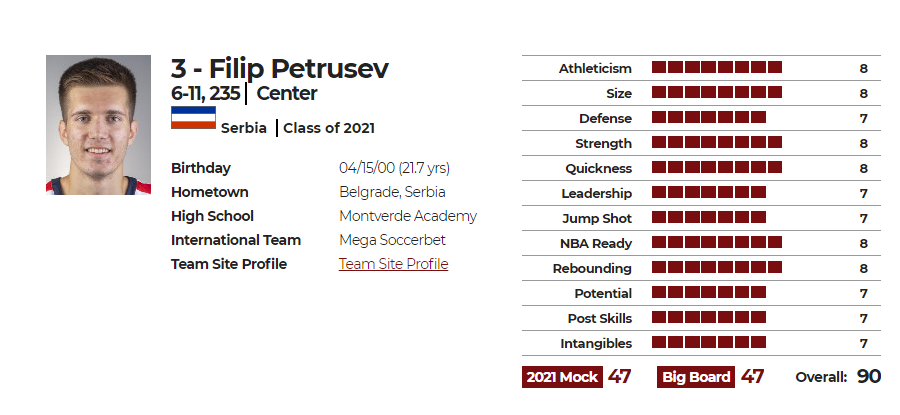Screen dimensions: 900x415
Task: Click the Mega Soccerbet team name
Action: tap(392, 240)
